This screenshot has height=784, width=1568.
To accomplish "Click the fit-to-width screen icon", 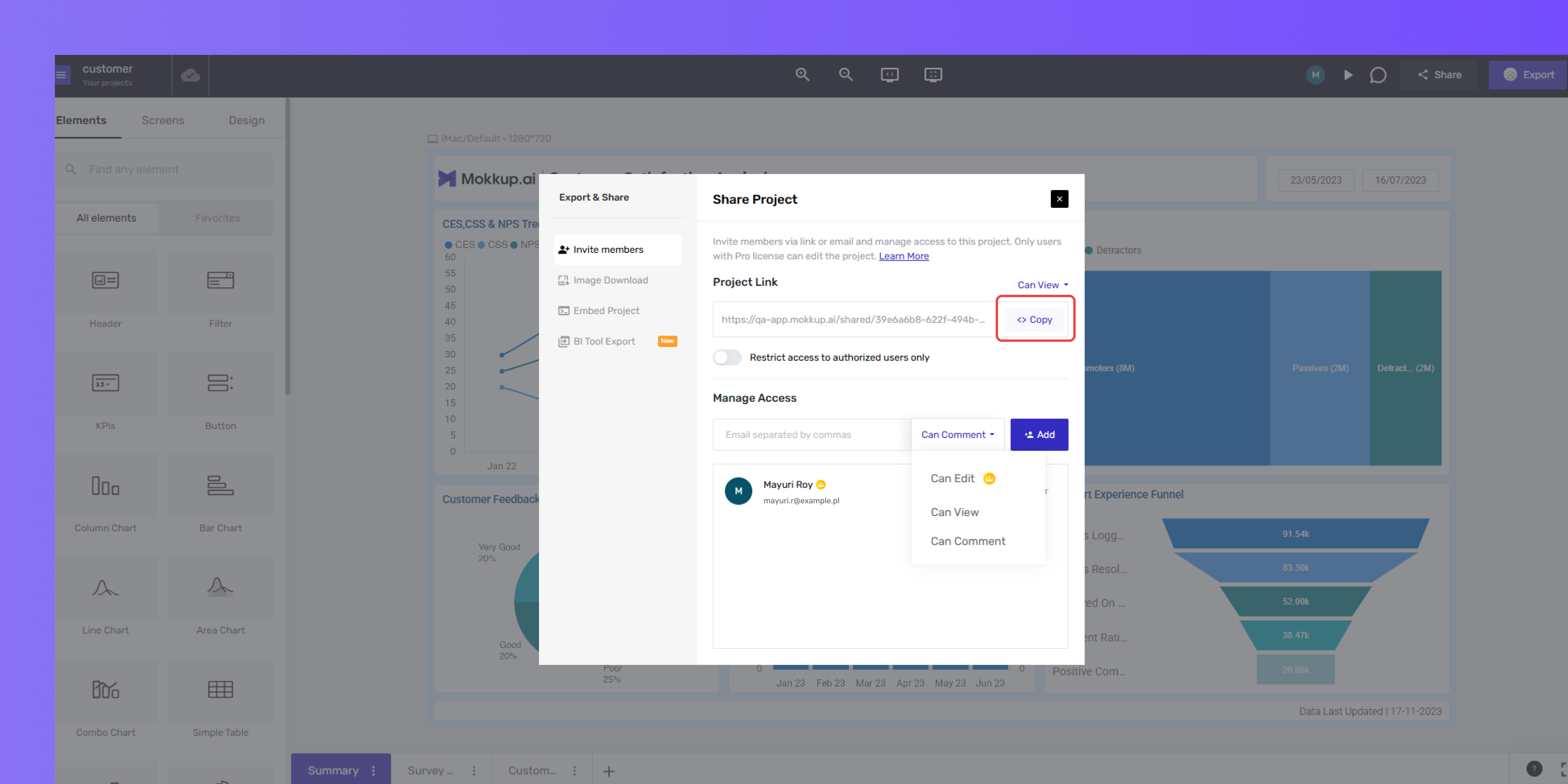I will click(x=889, y=75).
